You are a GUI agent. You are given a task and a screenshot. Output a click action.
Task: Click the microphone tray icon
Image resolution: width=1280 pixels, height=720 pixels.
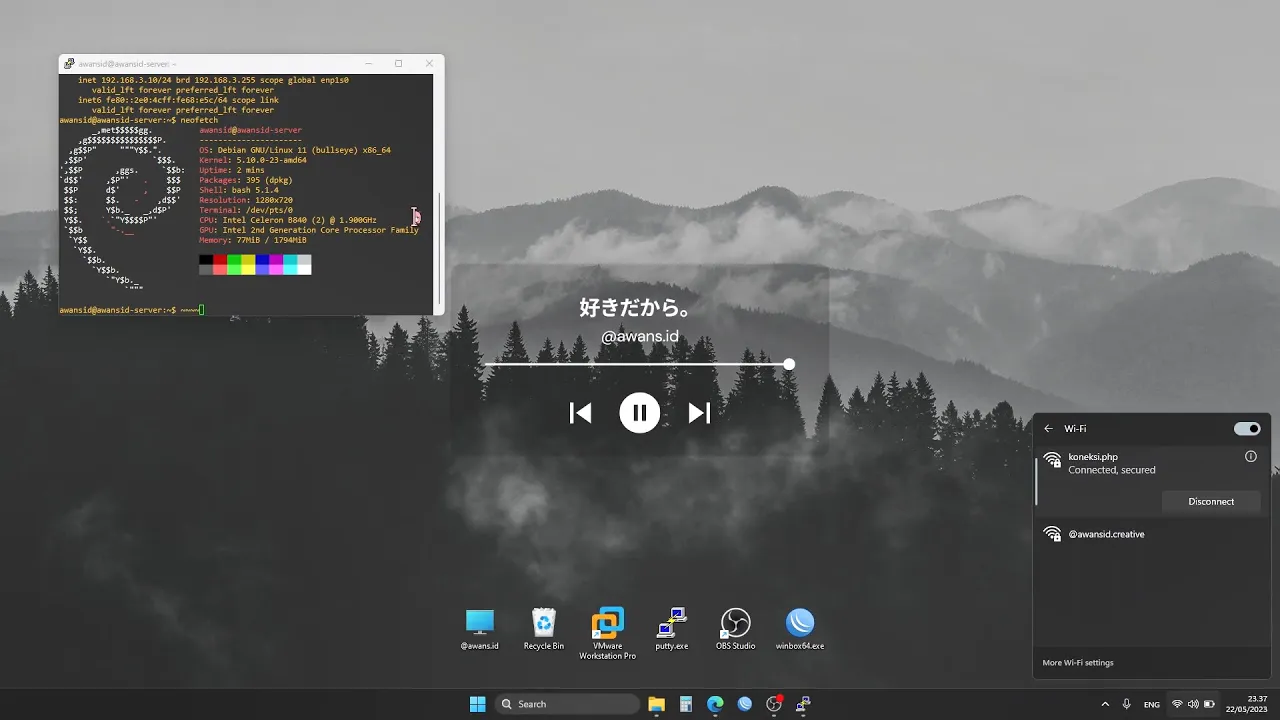pyautogui.click(x=1127, y=704)
